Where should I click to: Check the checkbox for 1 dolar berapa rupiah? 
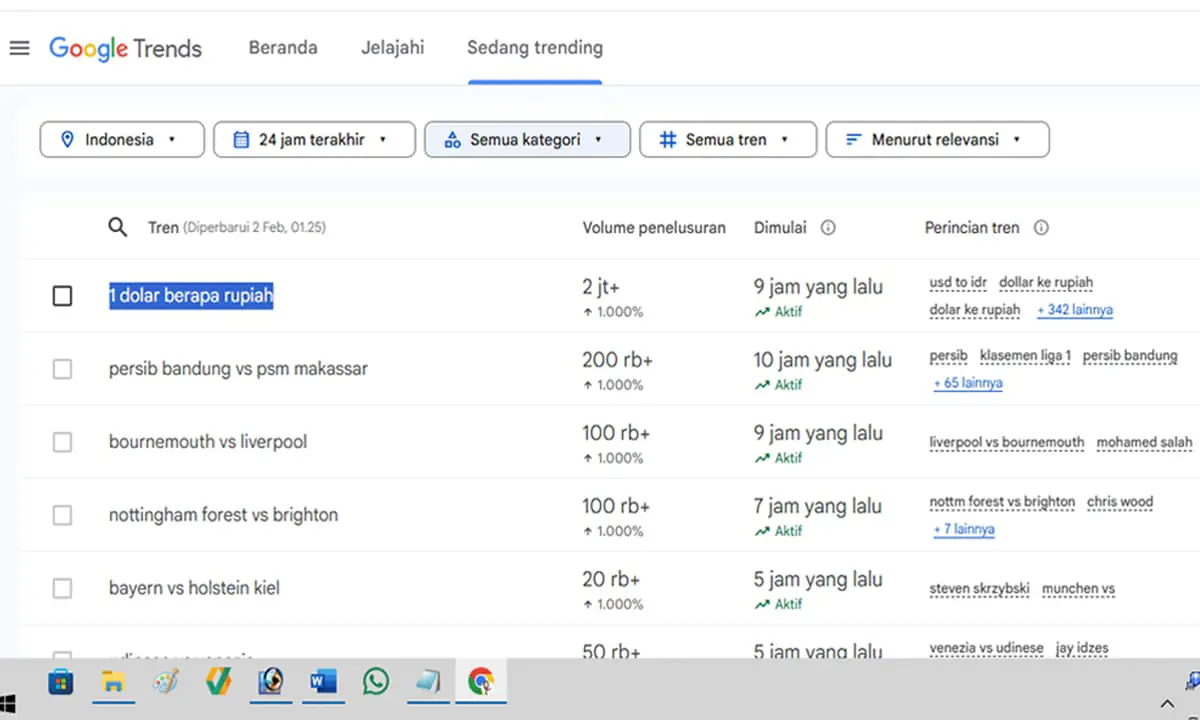tap(62, 295)
